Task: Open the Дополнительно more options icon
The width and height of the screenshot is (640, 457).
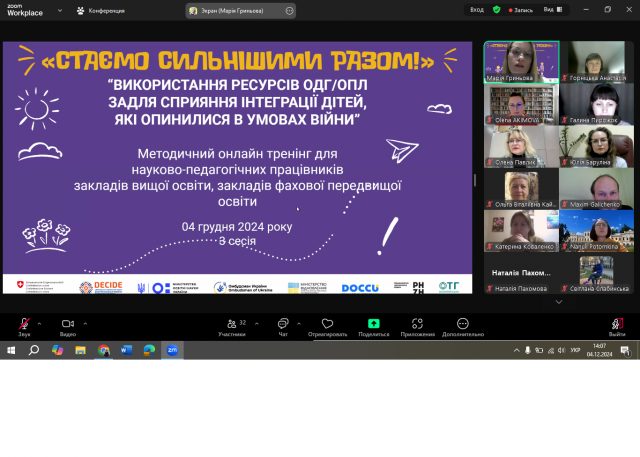Action: coord(462,324)
